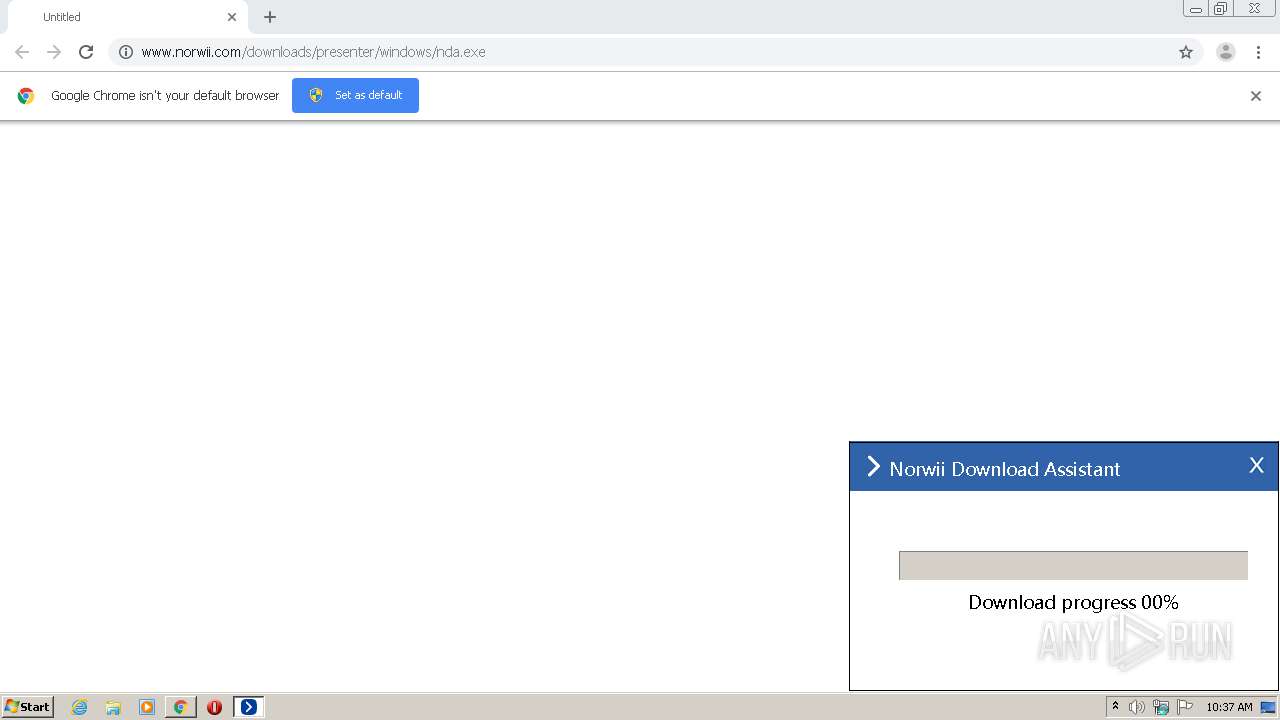This screenshot has height=720, width=1280.
Task: Open the Opera icon in taskbar
Action: pyautogui.click(x=214, y=707)
